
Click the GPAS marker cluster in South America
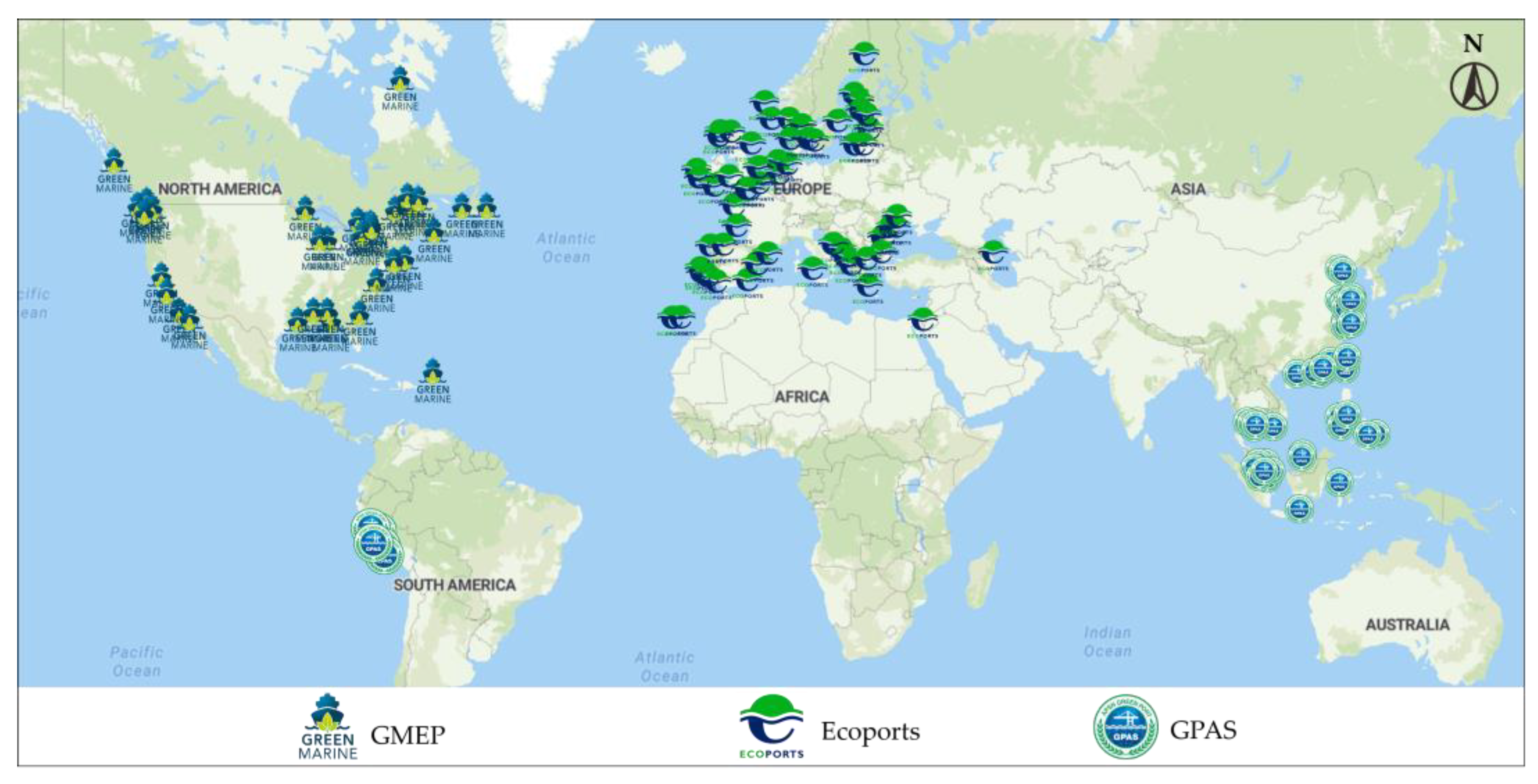coord(374,542)
